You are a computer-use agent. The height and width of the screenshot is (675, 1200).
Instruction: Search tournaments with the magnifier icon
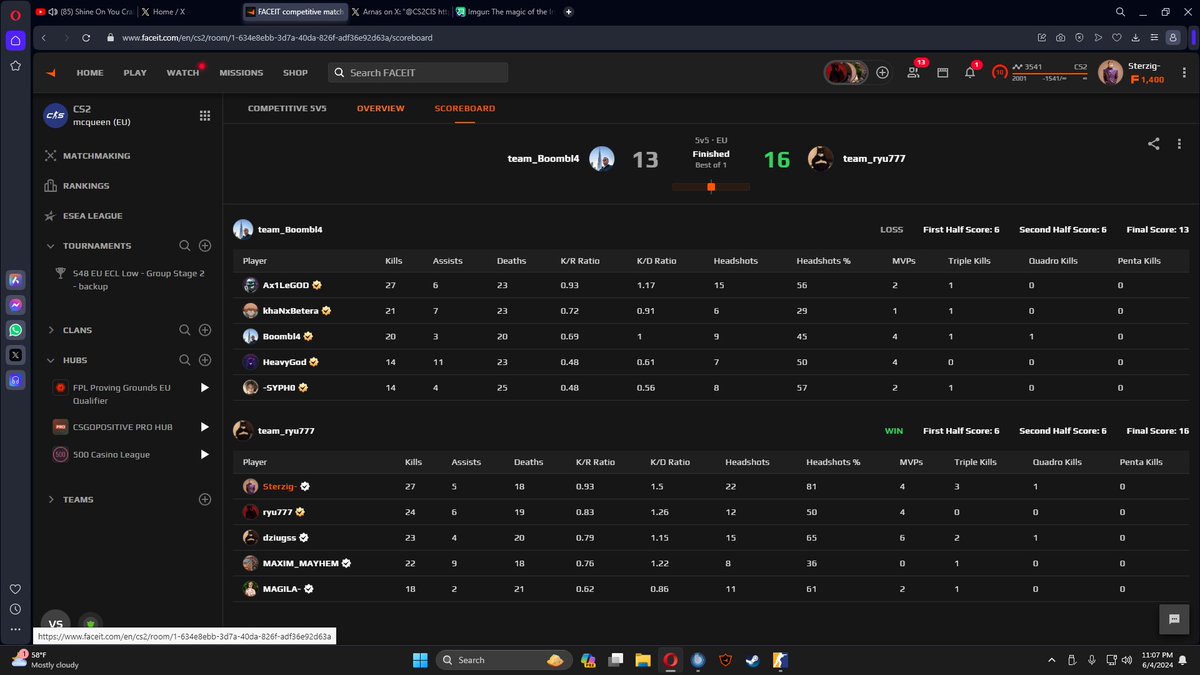tap(184, 246)
